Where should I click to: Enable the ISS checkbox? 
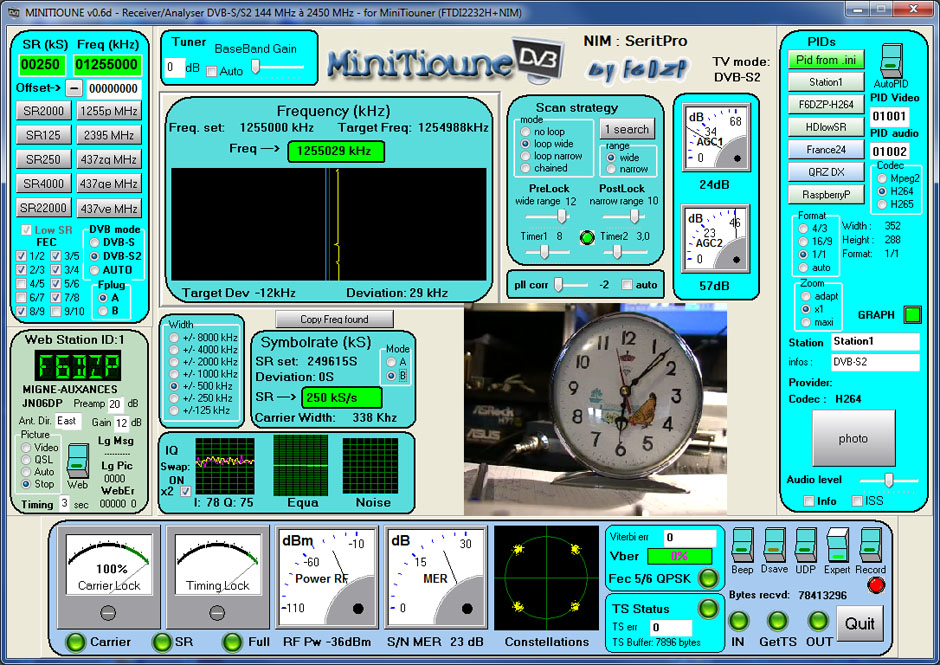(x=857, y=501)
